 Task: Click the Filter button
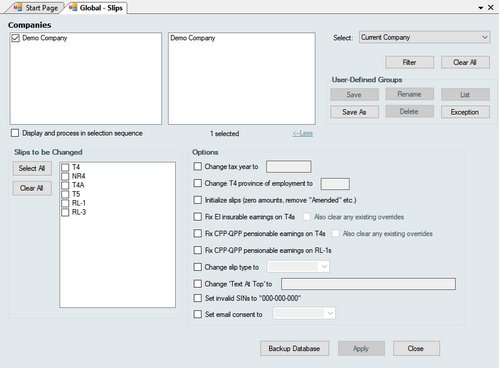tap(409, 62)
